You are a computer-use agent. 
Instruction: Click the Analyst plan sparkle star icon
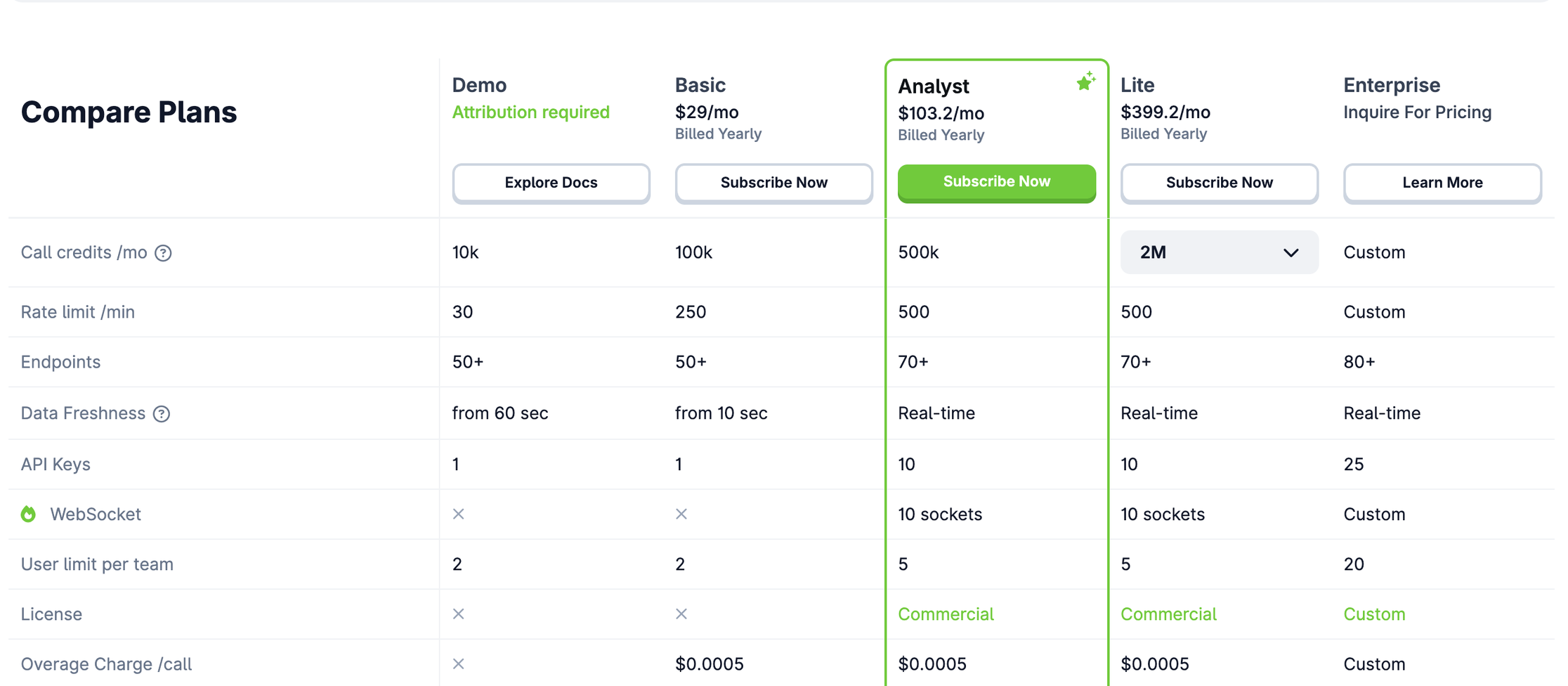(x=1085, y=82)
